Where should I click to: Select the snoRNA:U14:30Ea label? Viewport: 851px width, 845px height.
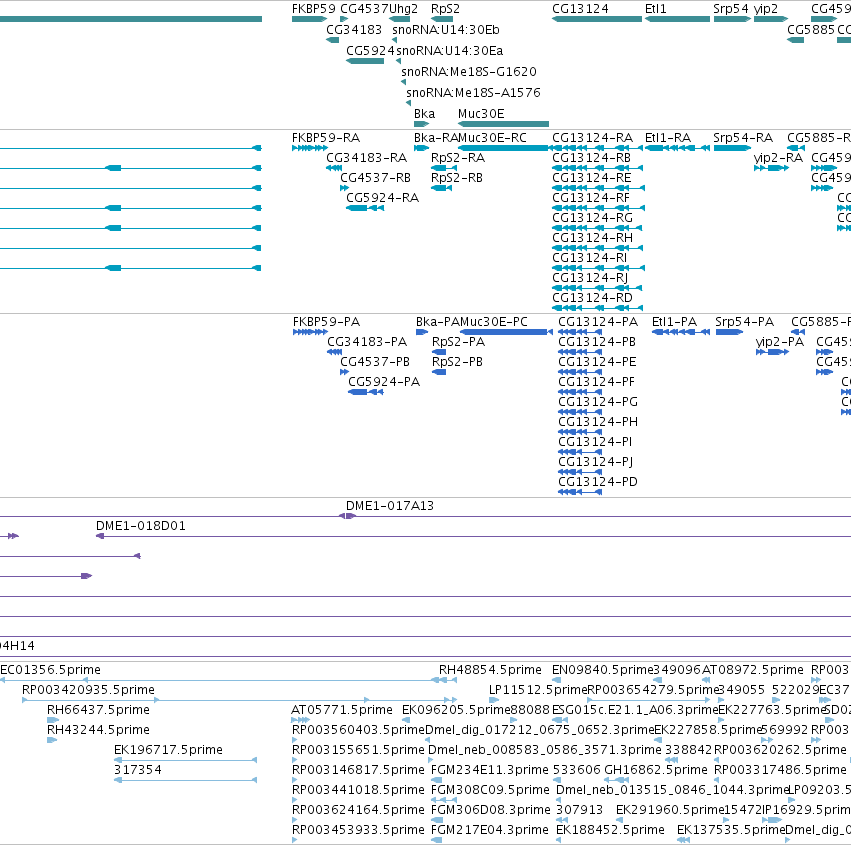[x=449, y=51]
